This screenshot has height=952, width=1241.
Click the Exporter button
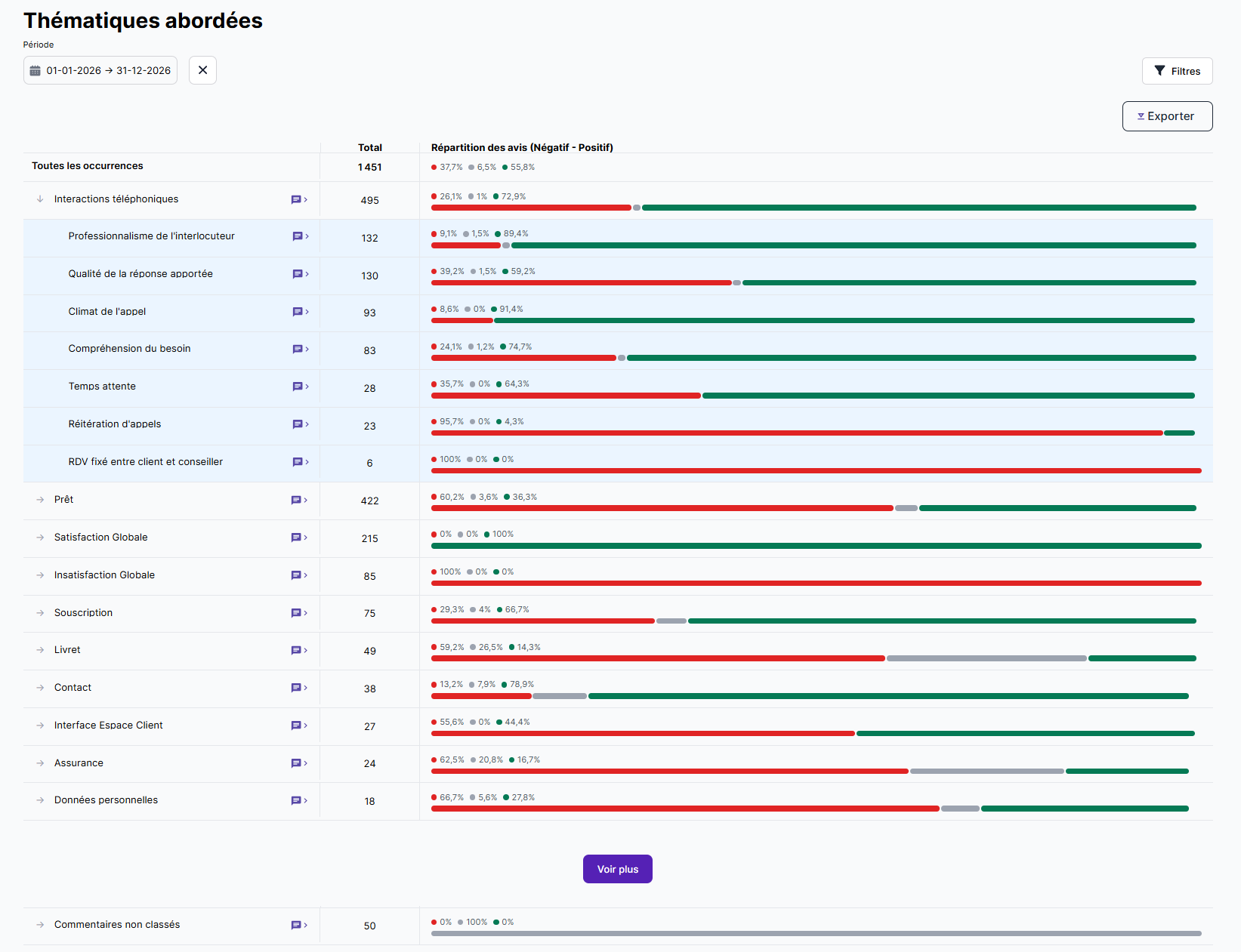tap(1167, 116)
